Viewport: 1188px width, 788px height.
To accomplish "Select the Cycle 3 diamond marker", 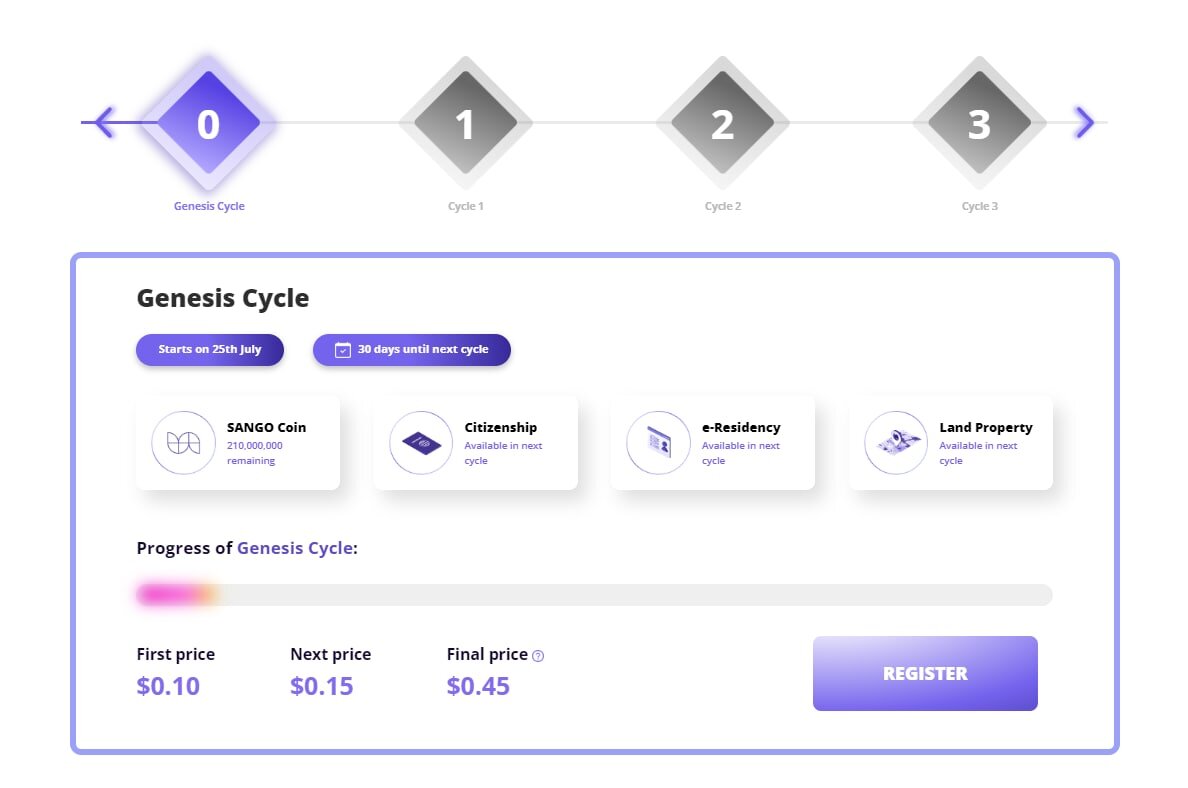I will click(979, 122).
